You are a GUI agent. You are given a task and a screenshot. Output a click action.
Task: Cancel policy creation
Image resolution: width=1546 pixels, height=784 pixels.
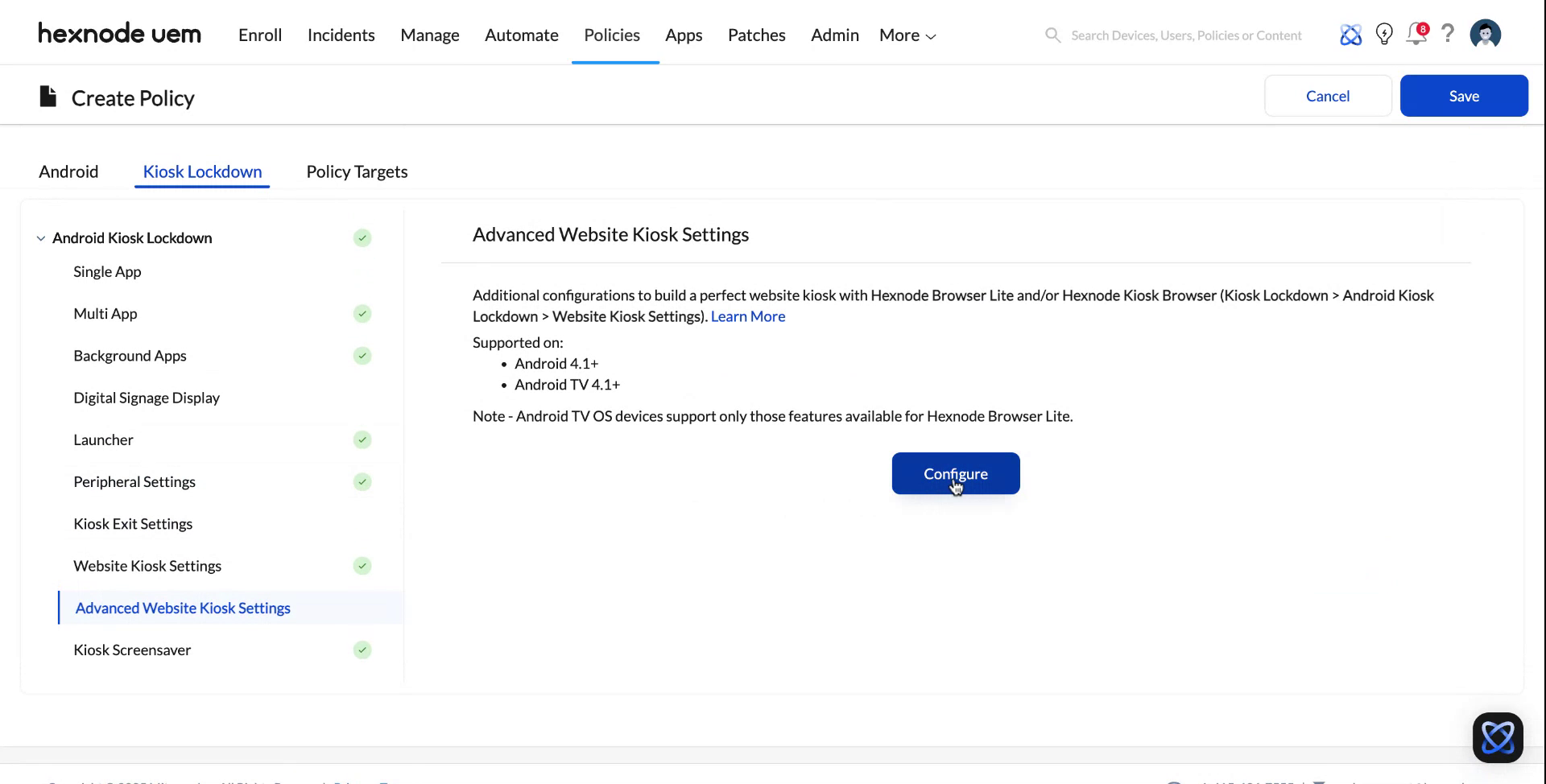(1328, 95)
